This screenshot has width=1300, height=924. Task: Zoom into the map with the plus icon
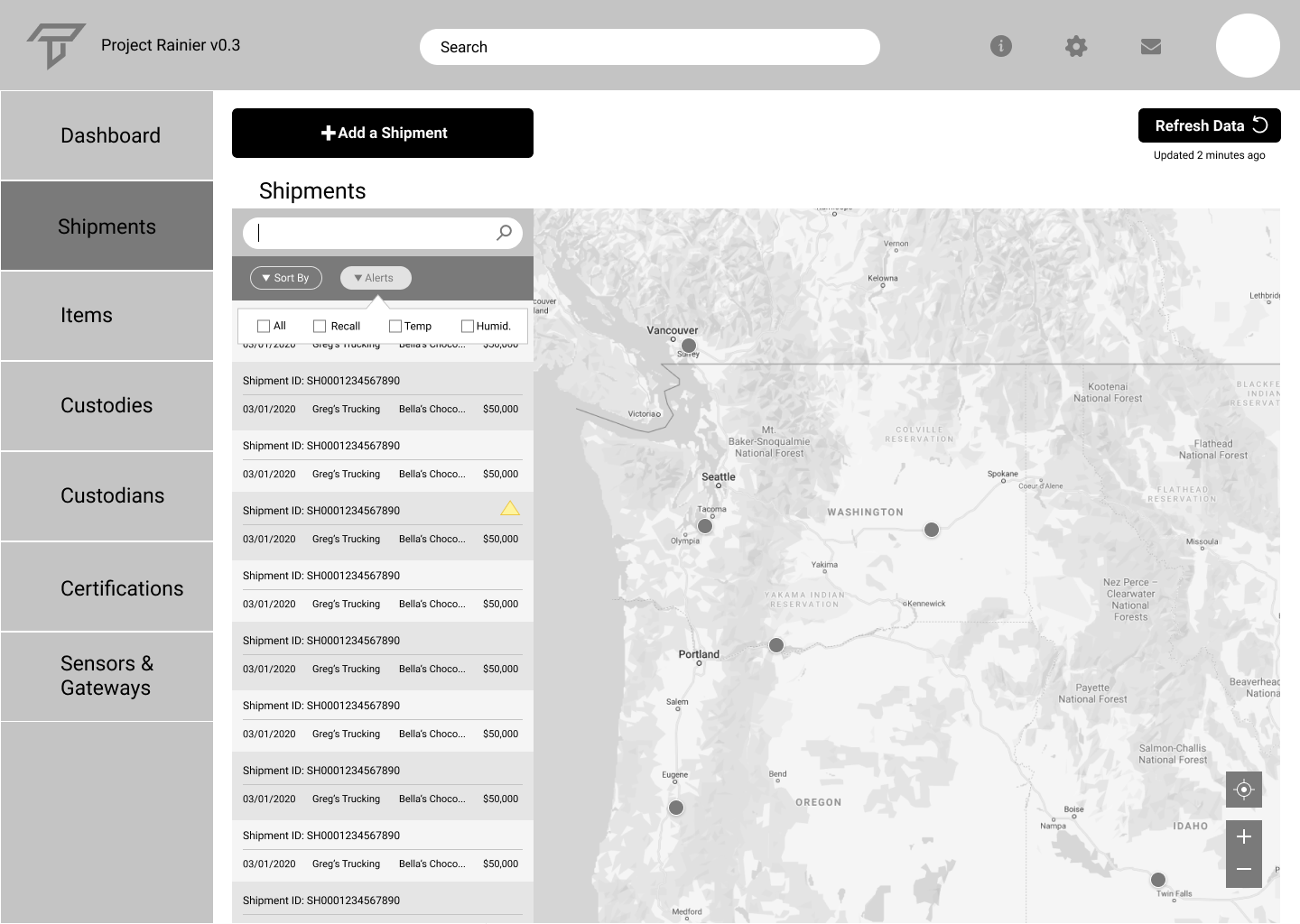coord(1244,836)
